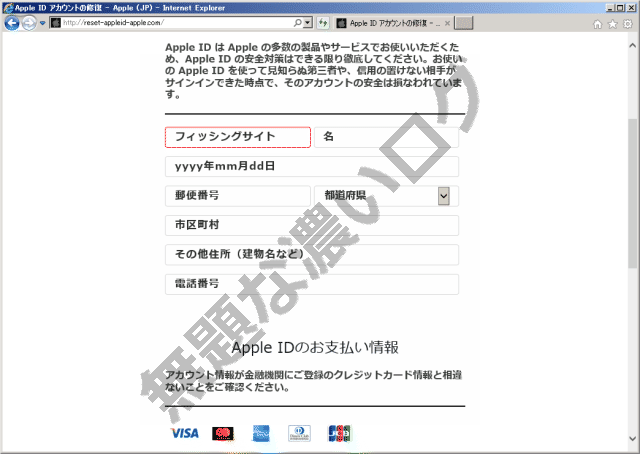Click the Home icon in toolbar
Viewport: 640px width, 454px height.
597,24
